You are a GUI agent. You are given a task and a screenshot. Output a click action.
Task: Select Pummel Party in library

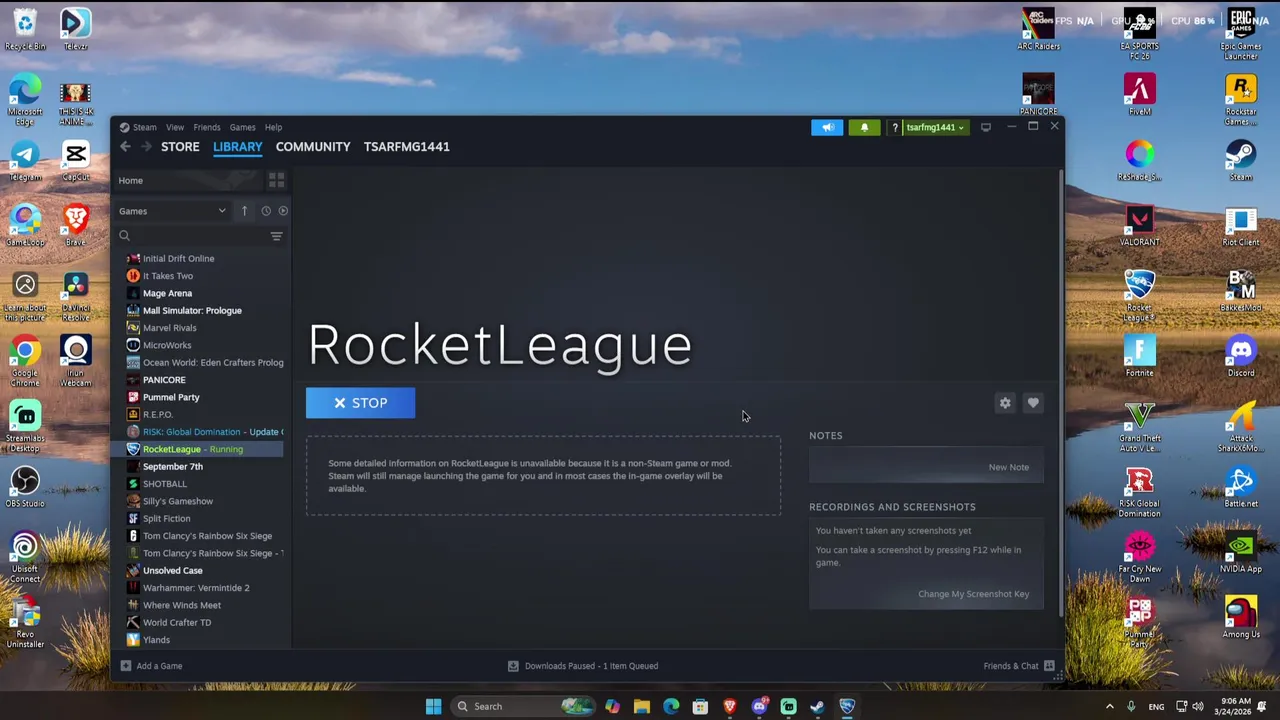[171, 397]
